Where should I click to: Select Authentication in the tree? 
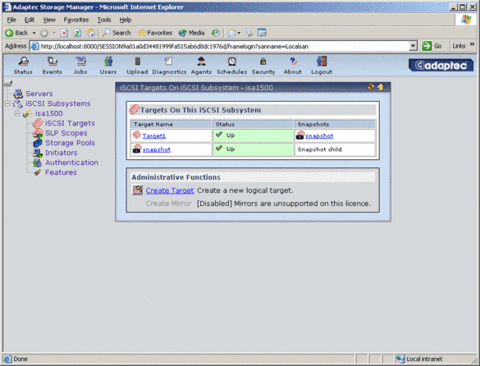coord(72,163)
